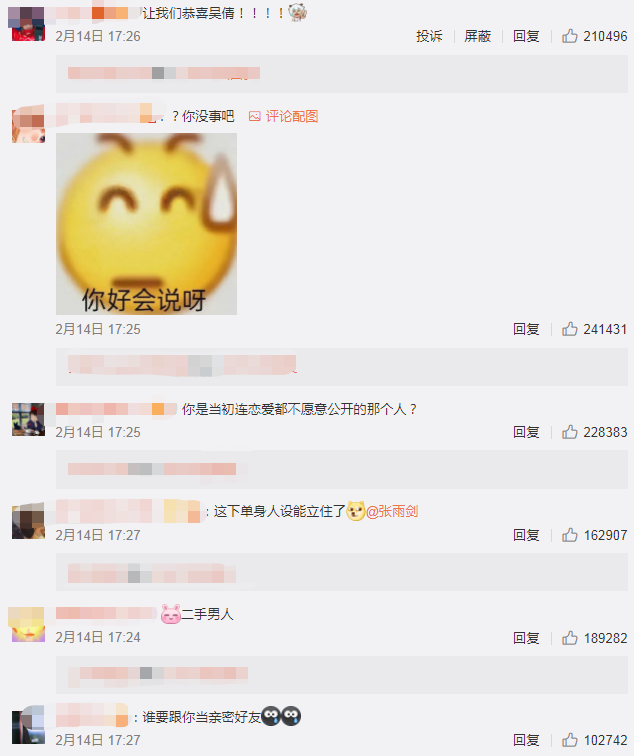Like the comment with 241431 likes
The height and width of the screenshot is (756, 634).
pyautogui.click(x=569, y=329)
